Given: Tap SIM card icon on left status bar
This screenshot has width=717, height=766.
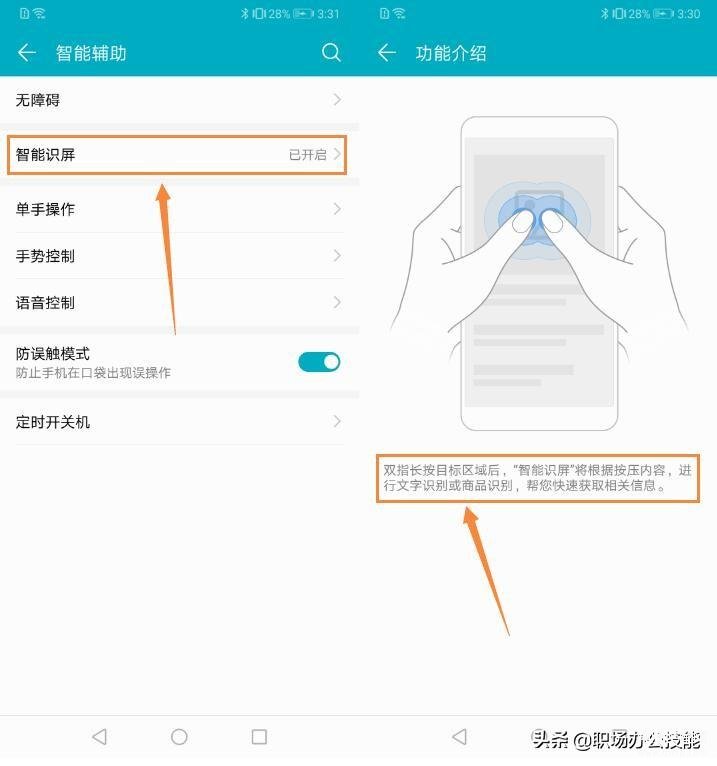Looking at the screenshot, I should [24, 14].
